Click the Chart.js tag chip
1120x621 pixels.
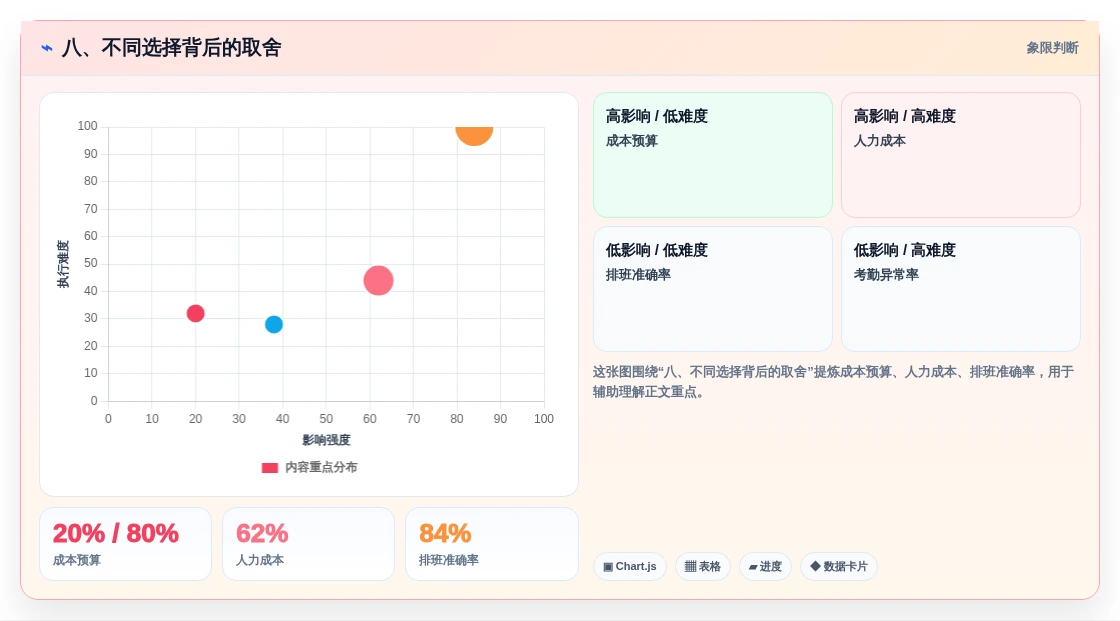pos(630,567)
